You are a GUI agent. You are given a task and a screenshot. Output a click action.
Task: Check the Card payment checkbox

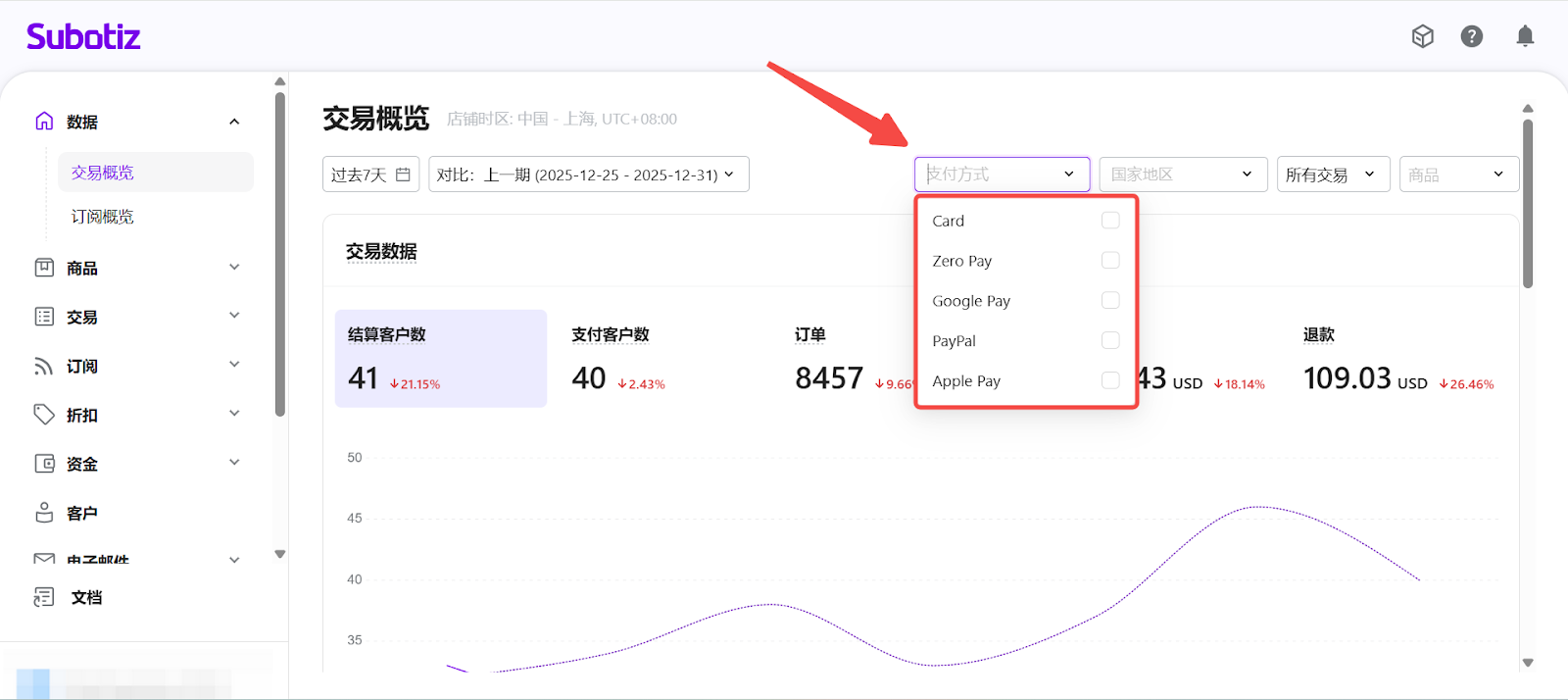click(1110, 221)
